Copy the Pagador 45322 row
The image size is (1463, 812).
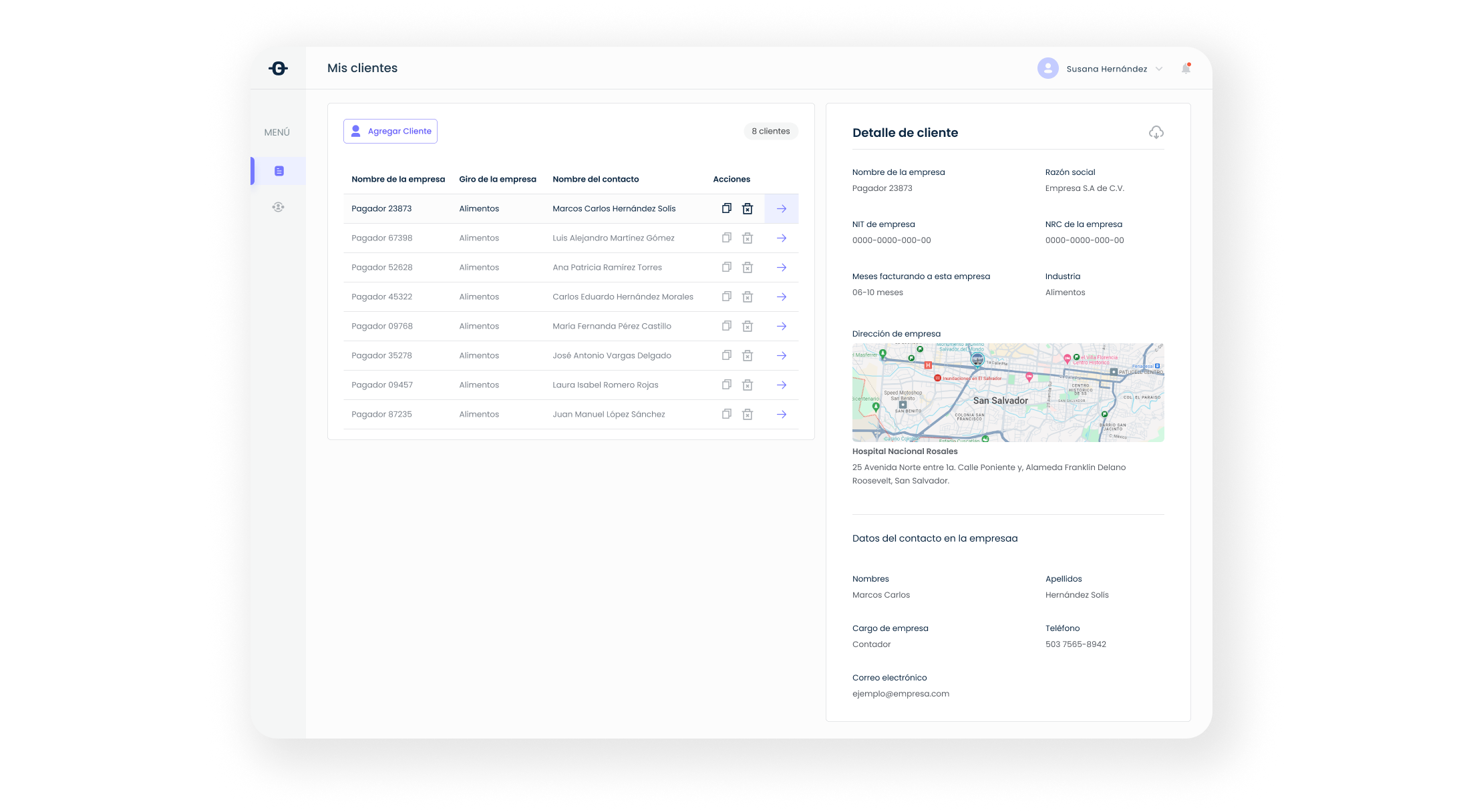[726, 296]
